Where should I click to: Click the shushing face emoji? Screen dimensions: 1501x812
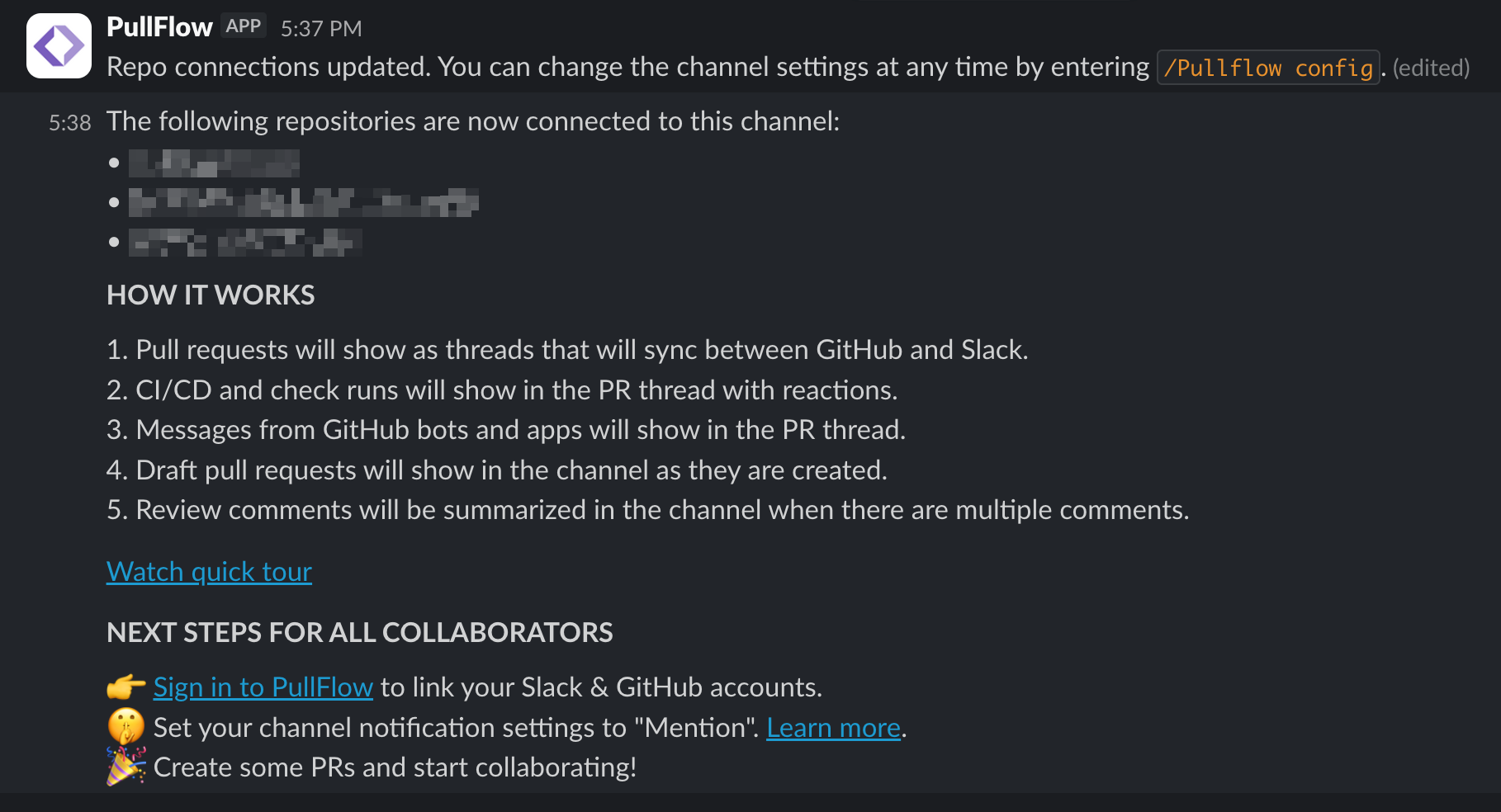(125, 727)
